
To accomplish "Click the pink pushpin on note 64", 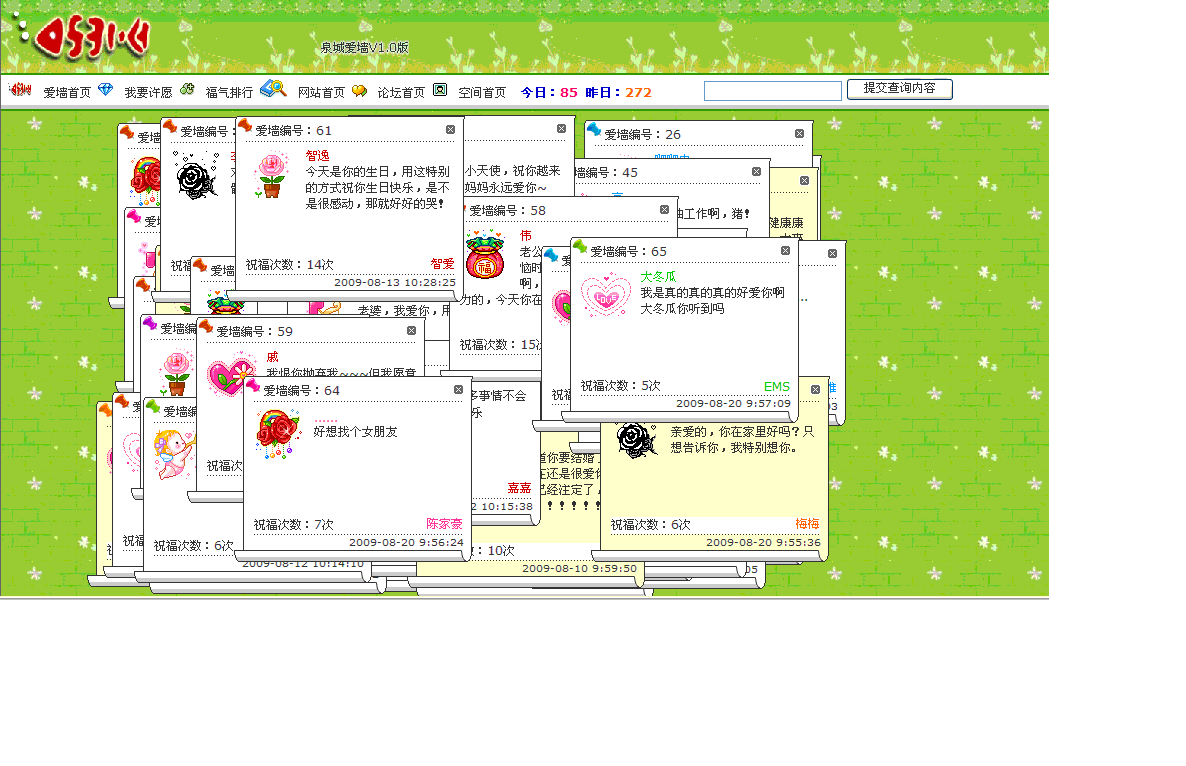I will coord(253,386).
